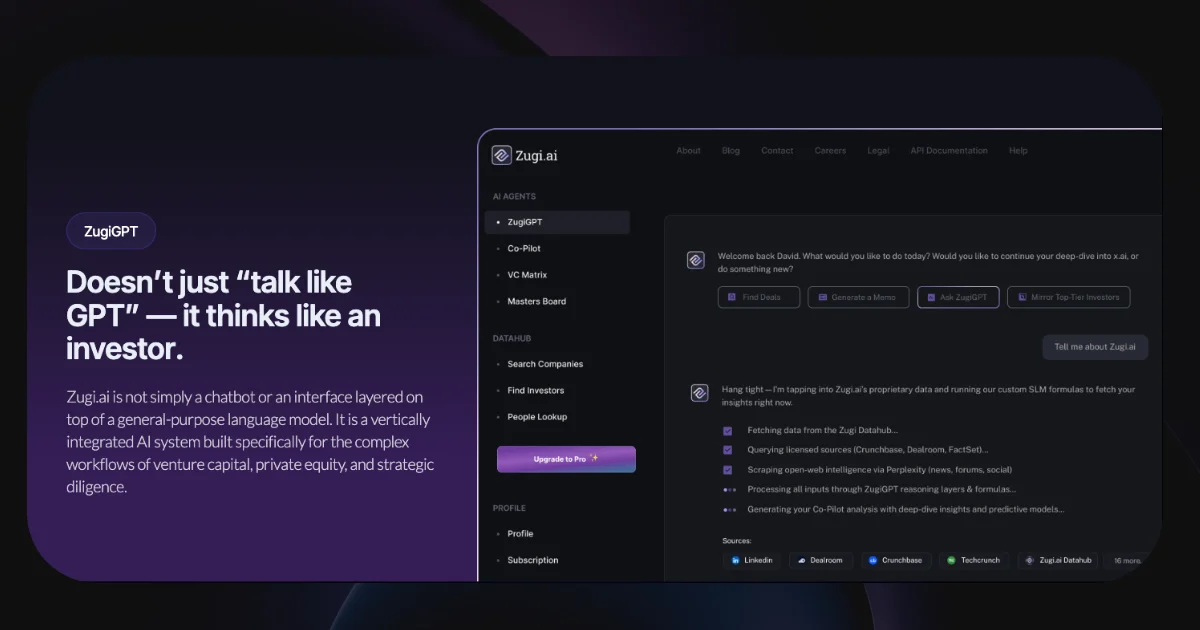Open Help in the top navigation
This screenshot has width=1200, height=630.
coord(1018,151)
